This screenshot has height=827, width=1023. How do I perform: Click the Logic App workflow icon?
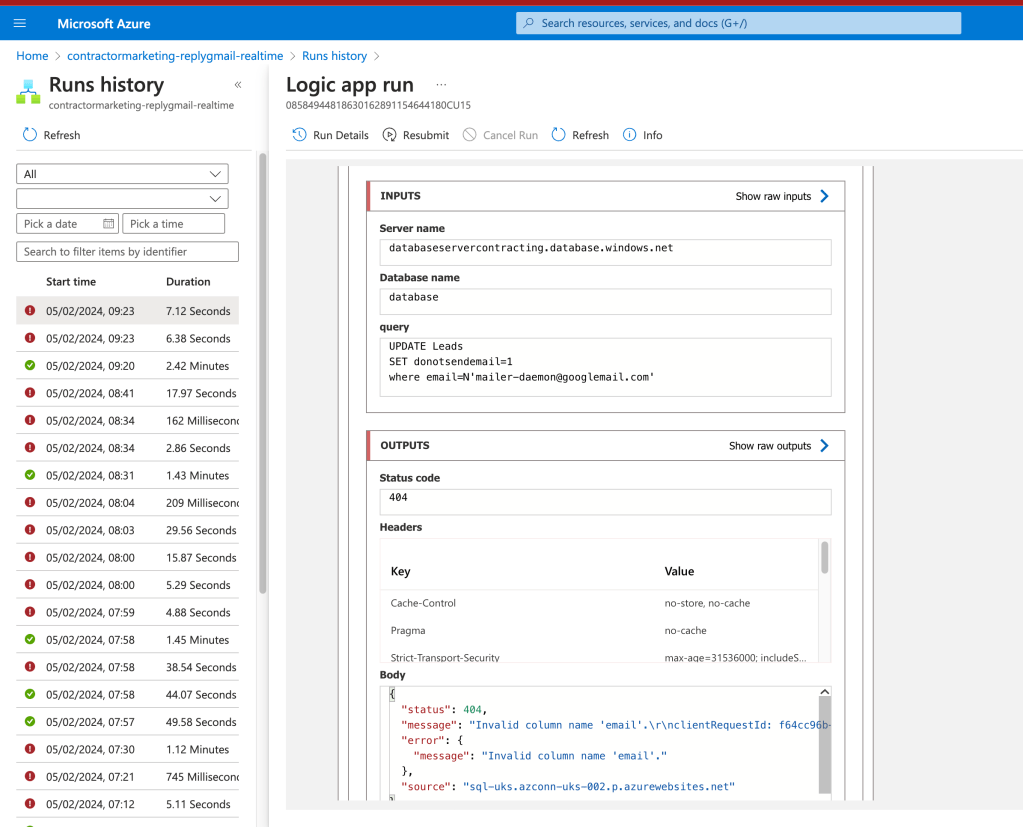[28, 92]
